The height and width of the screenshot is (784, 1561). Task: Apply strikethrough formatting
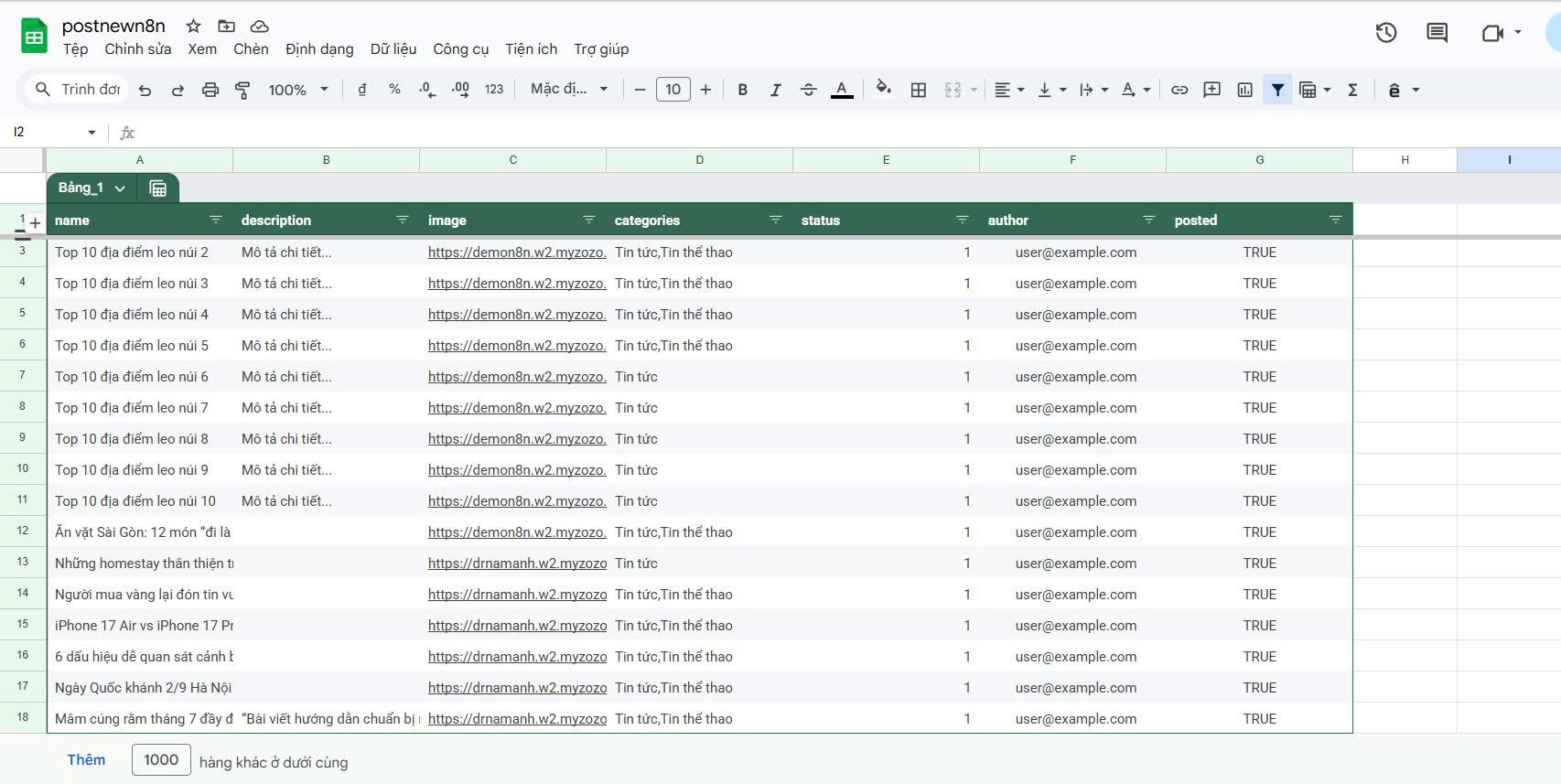tap(808, 90)
